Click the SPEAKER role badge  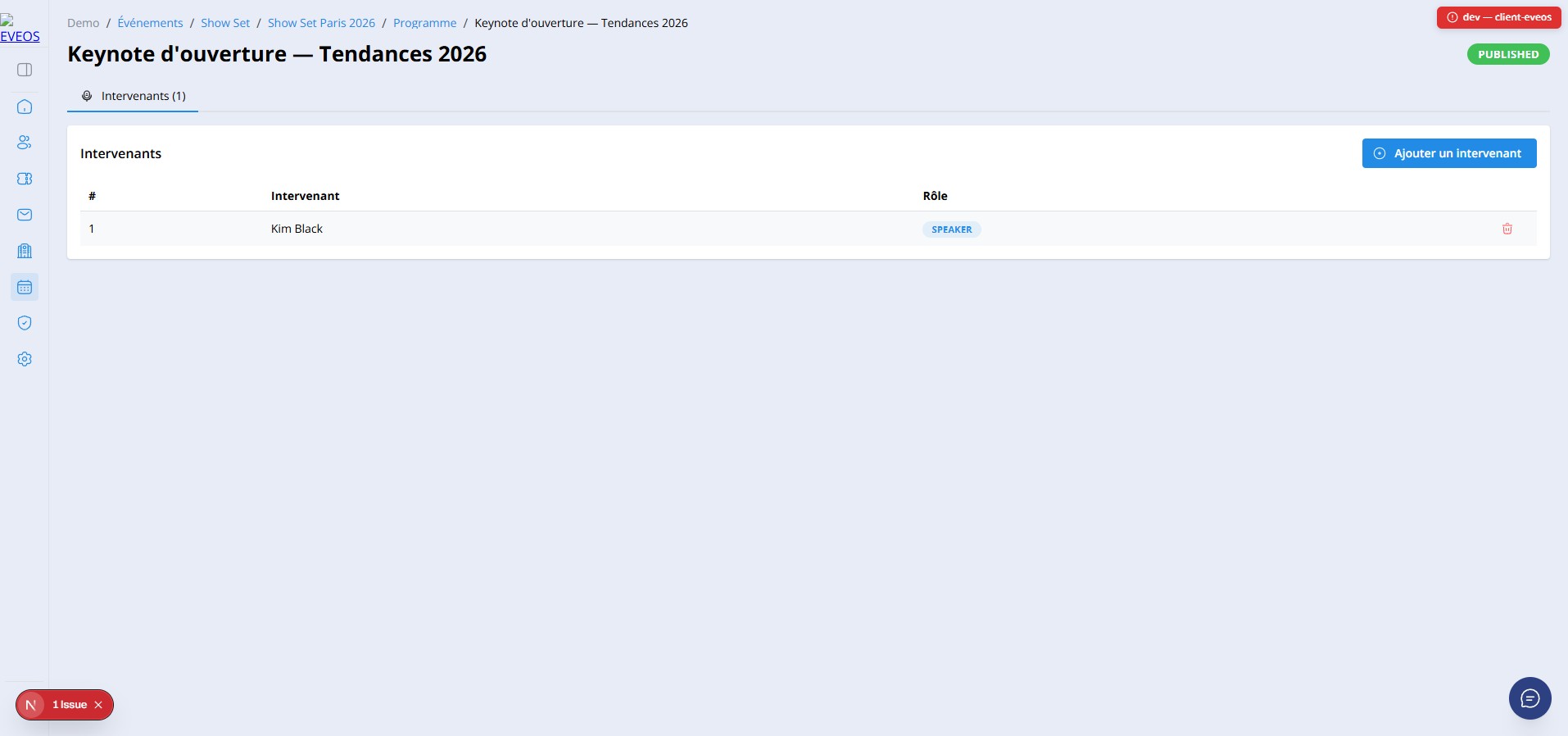(x=952, y=229)
